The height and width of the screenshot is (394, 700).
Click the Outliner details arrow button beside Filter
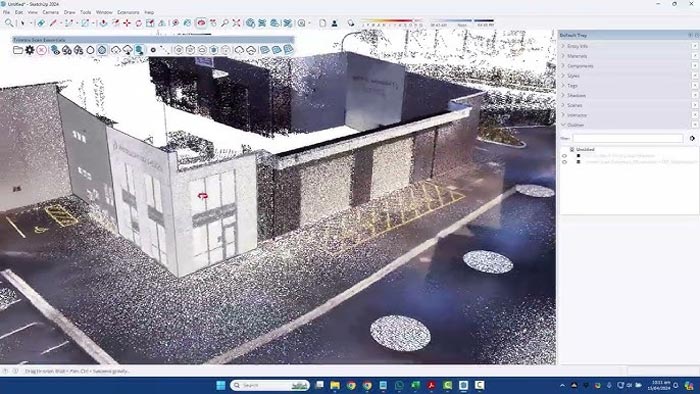click(692, 138)
